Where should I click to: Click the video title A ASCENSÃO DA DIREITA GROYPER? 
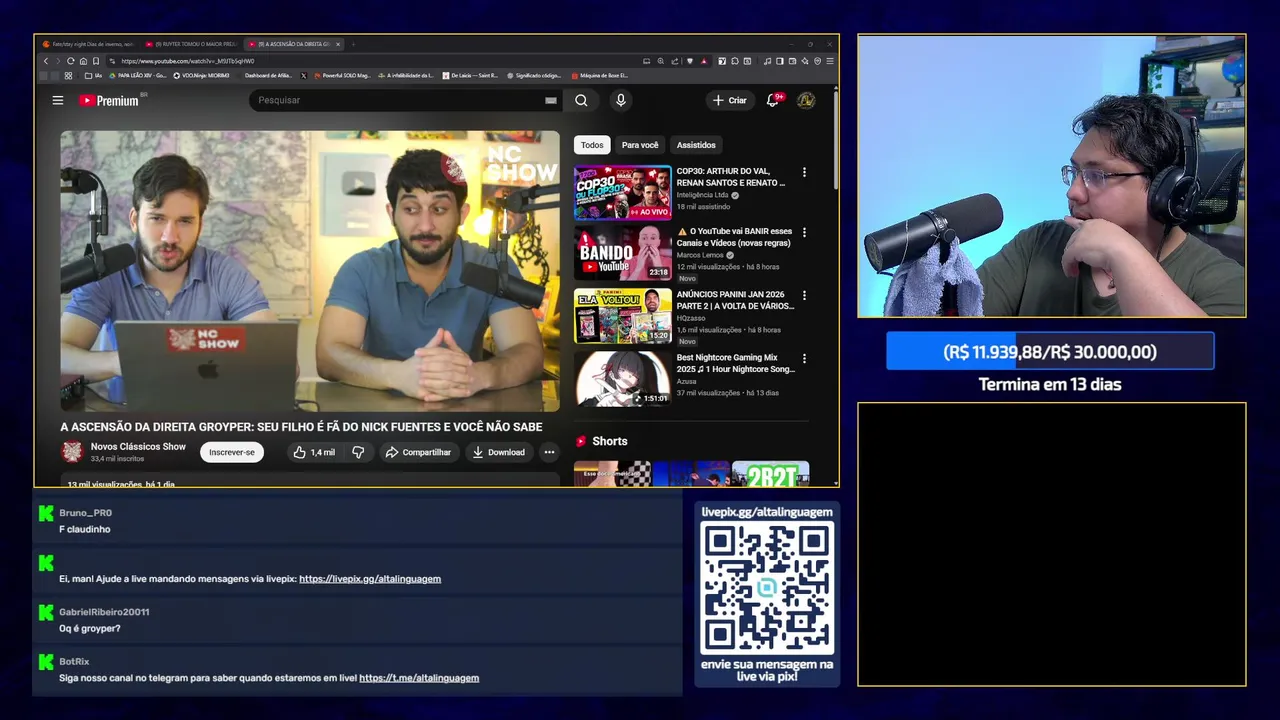301,427
